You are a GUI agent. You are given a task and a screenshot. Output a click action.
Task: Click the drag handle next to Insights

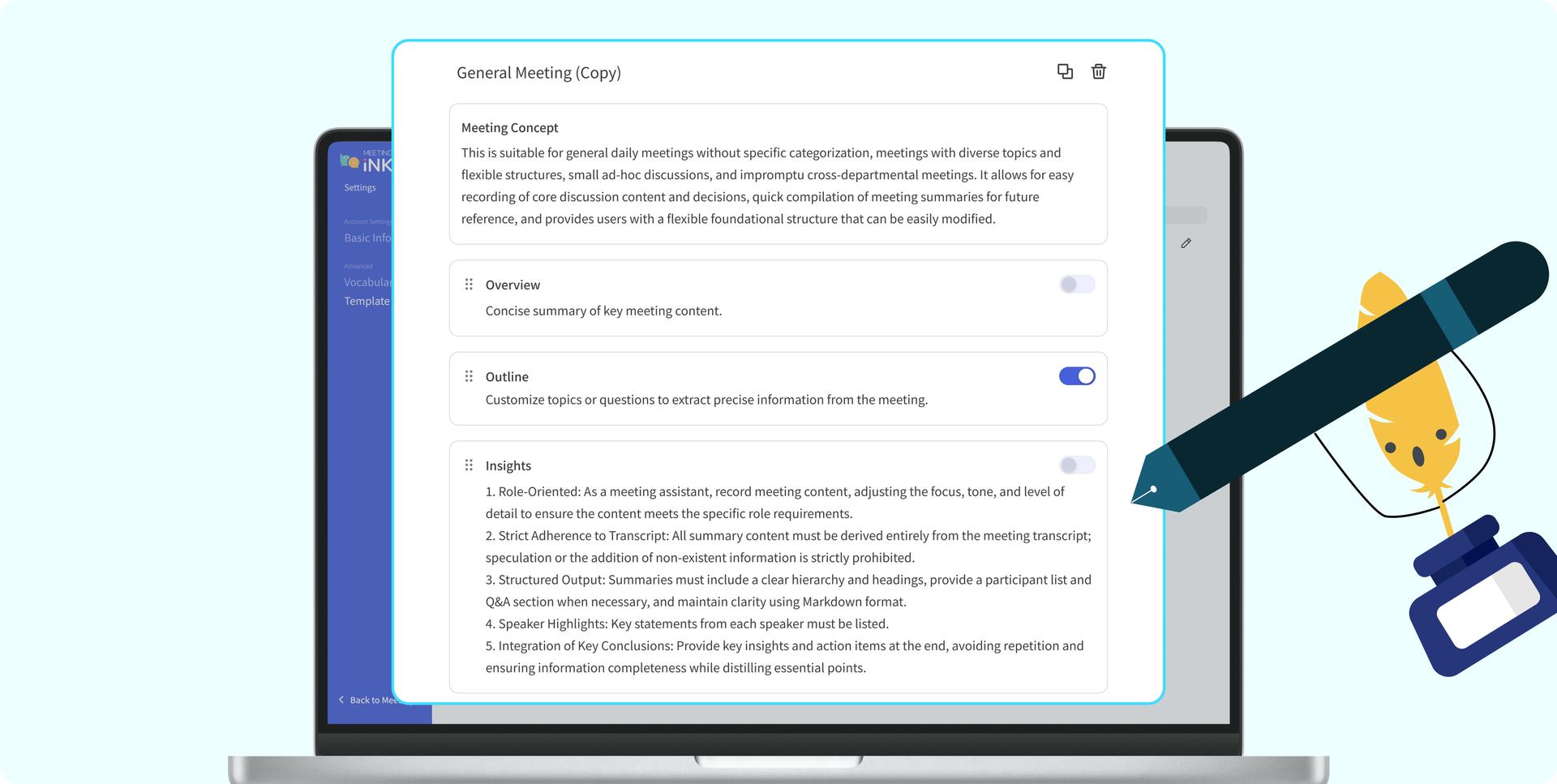[x=468, y=465]
